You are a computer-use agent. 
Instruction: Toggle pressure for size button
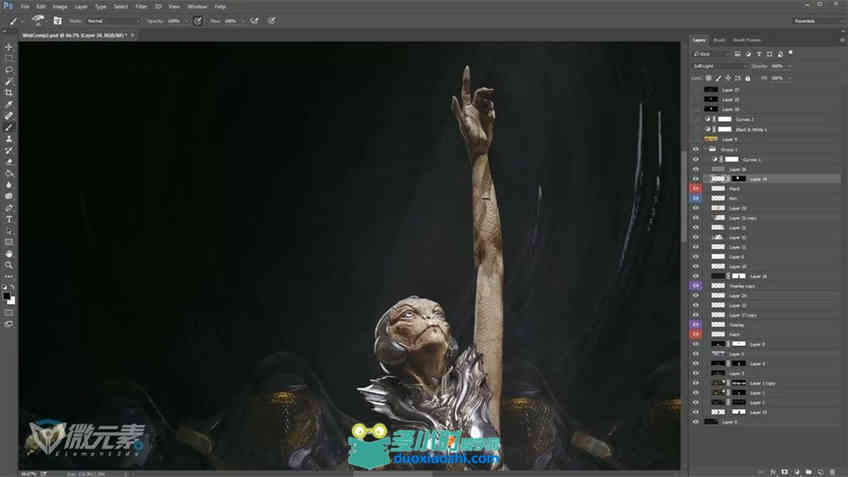point(272,21)
